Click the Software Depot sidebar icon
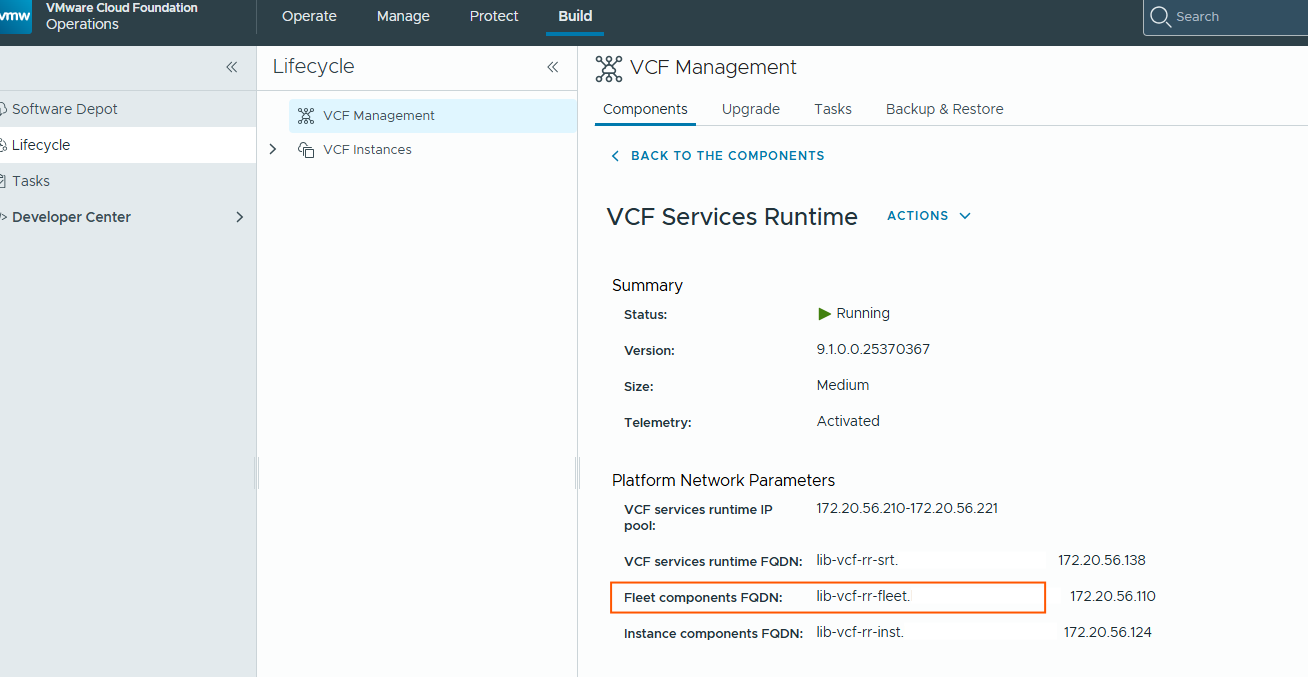Screen dimensions: 1308x677 [4, 109]
